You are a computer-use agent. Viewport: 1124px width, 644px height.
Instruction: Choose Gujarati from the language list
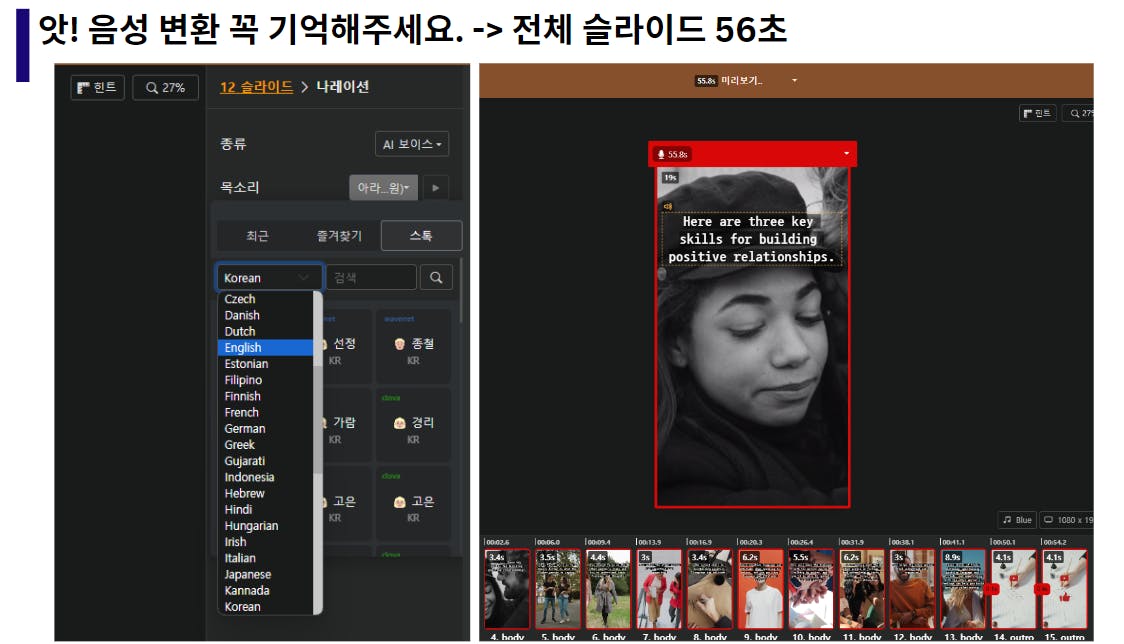pos(265,461)
